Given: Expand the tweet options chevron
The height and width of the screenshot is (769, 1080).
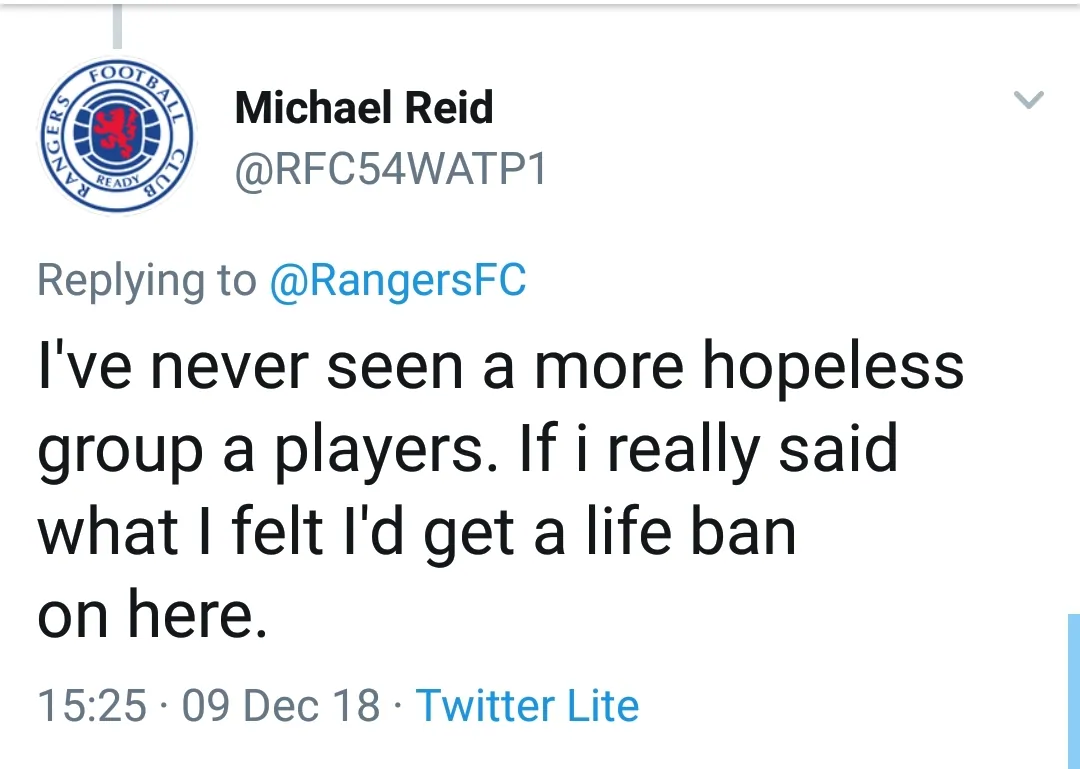Looking at the screenshot, I should pyautogui.click(x=1028, y=99).
